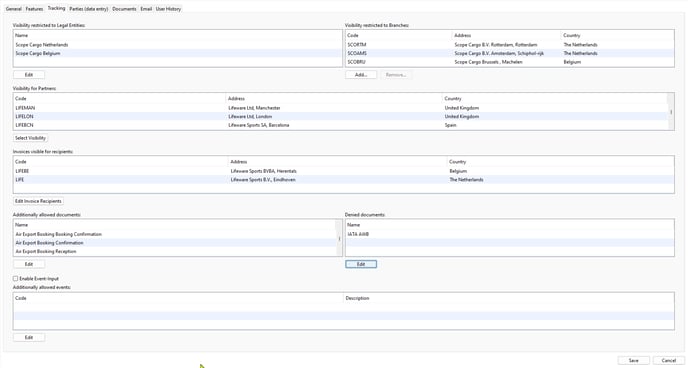This screenshot has width=688, height=368.
Task: Select the LIFEBE invoice recipient row
Action: pos(344,171)
